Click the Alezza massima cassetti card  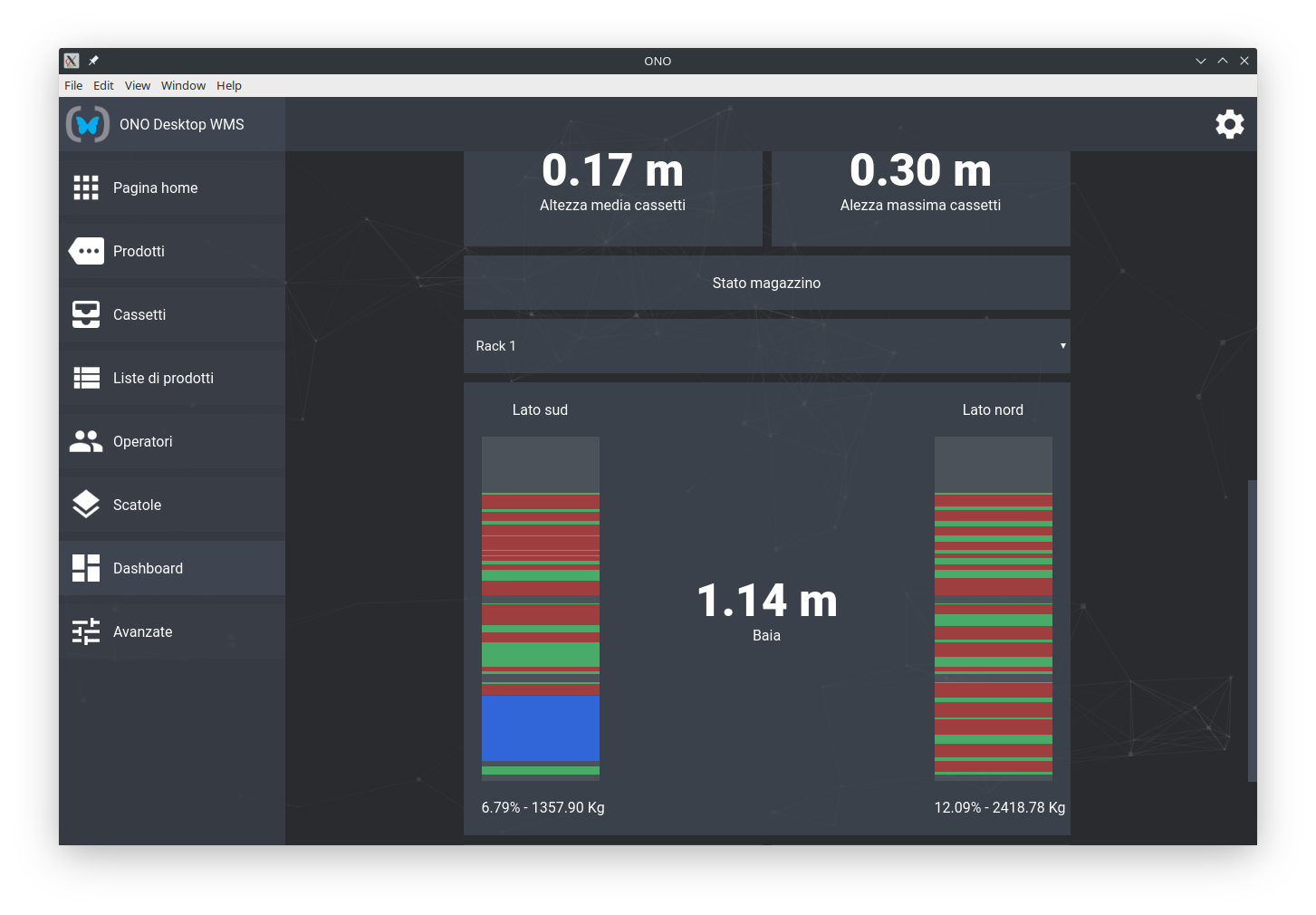click(921, 198)
